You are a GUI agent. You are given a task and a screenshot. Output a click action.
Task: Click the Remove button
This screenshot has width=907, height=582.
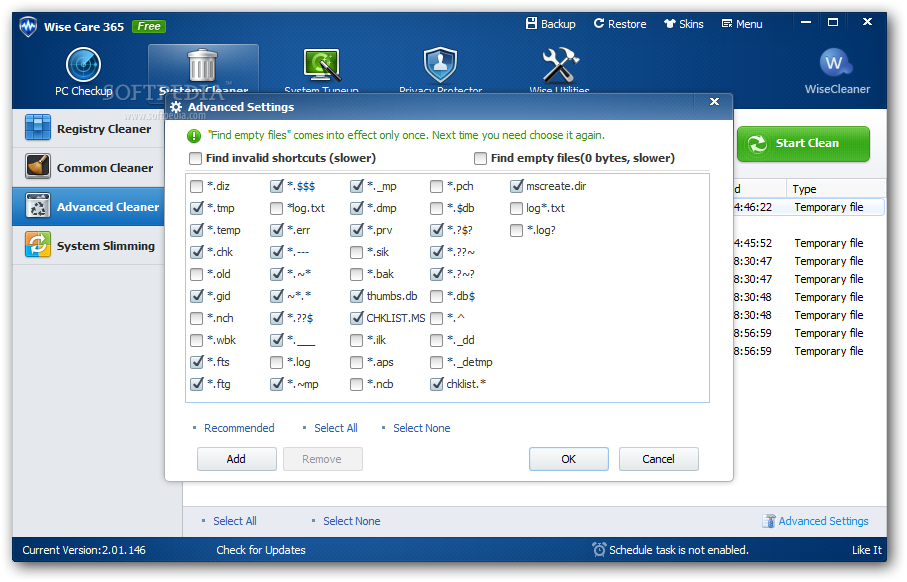pyautogui.click(x=322, y=459)
